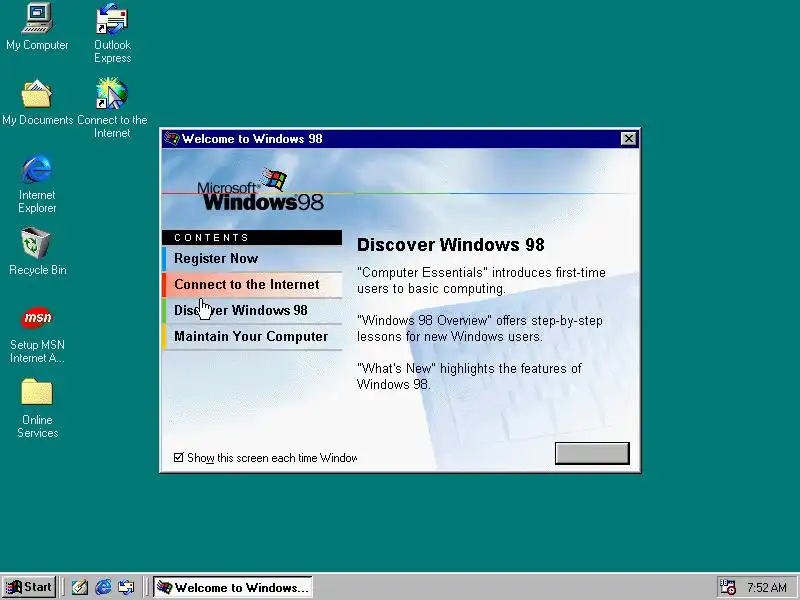Click the "Computer Essentials" description text
This screenshot has height=600, width=800.
(x=481, y=280)
